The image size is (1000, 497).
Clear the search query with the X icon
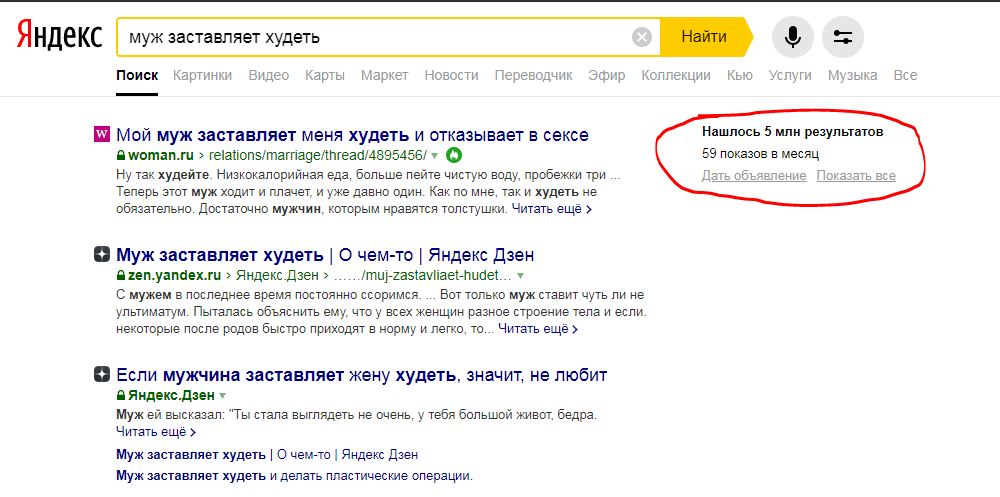tap(642, 37)
